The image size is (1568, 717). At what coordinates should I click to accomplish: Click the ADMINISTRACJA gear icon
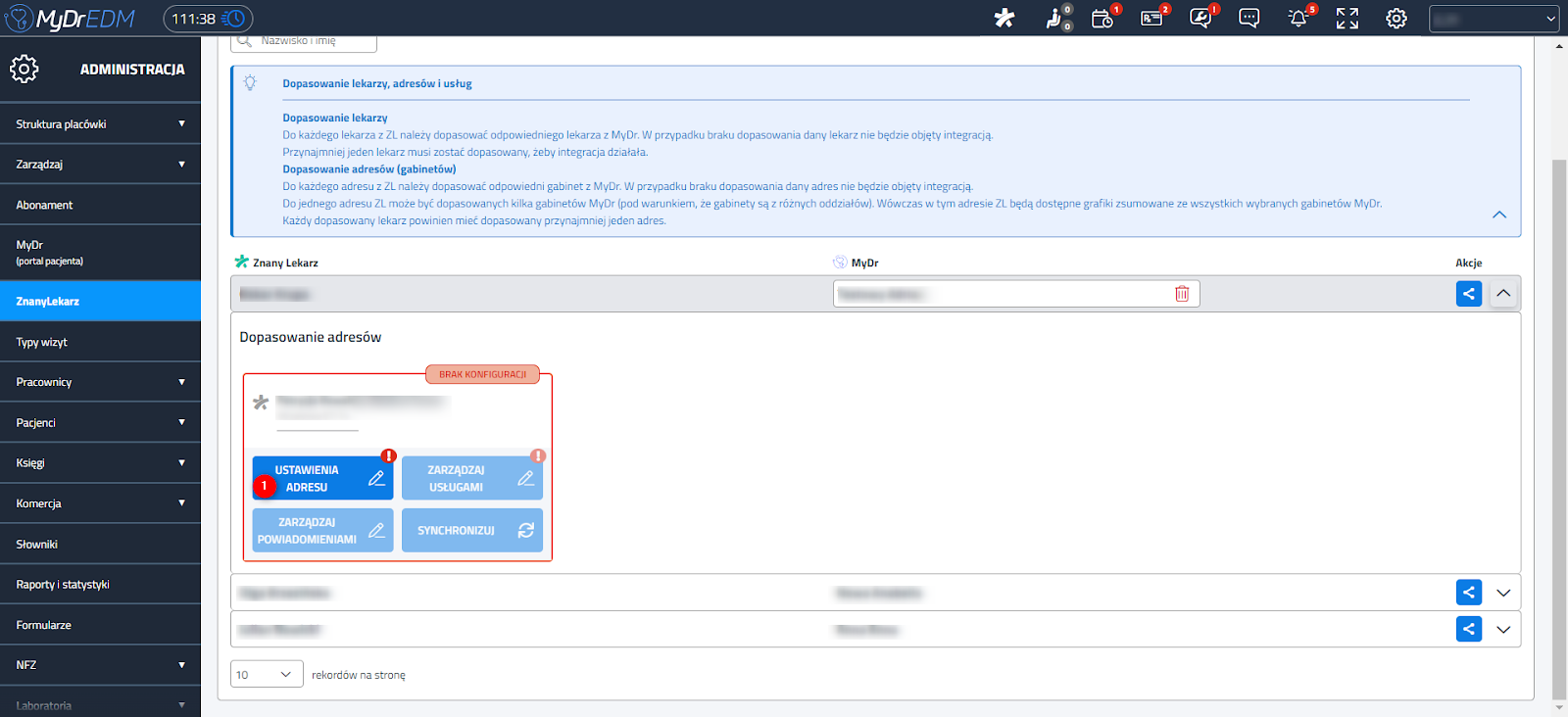click(x=24, y=69)
